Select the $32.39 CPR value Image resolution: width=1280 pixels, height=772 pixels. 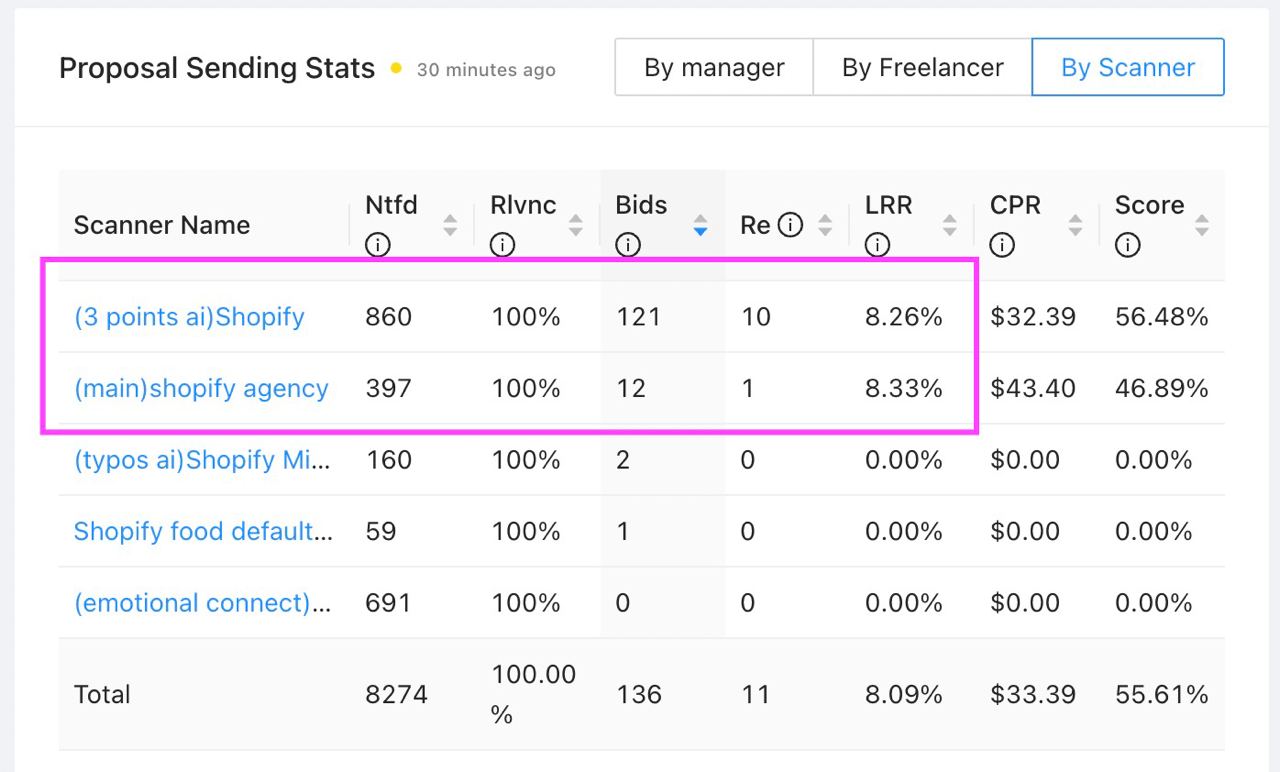[x=1033, y=317]
